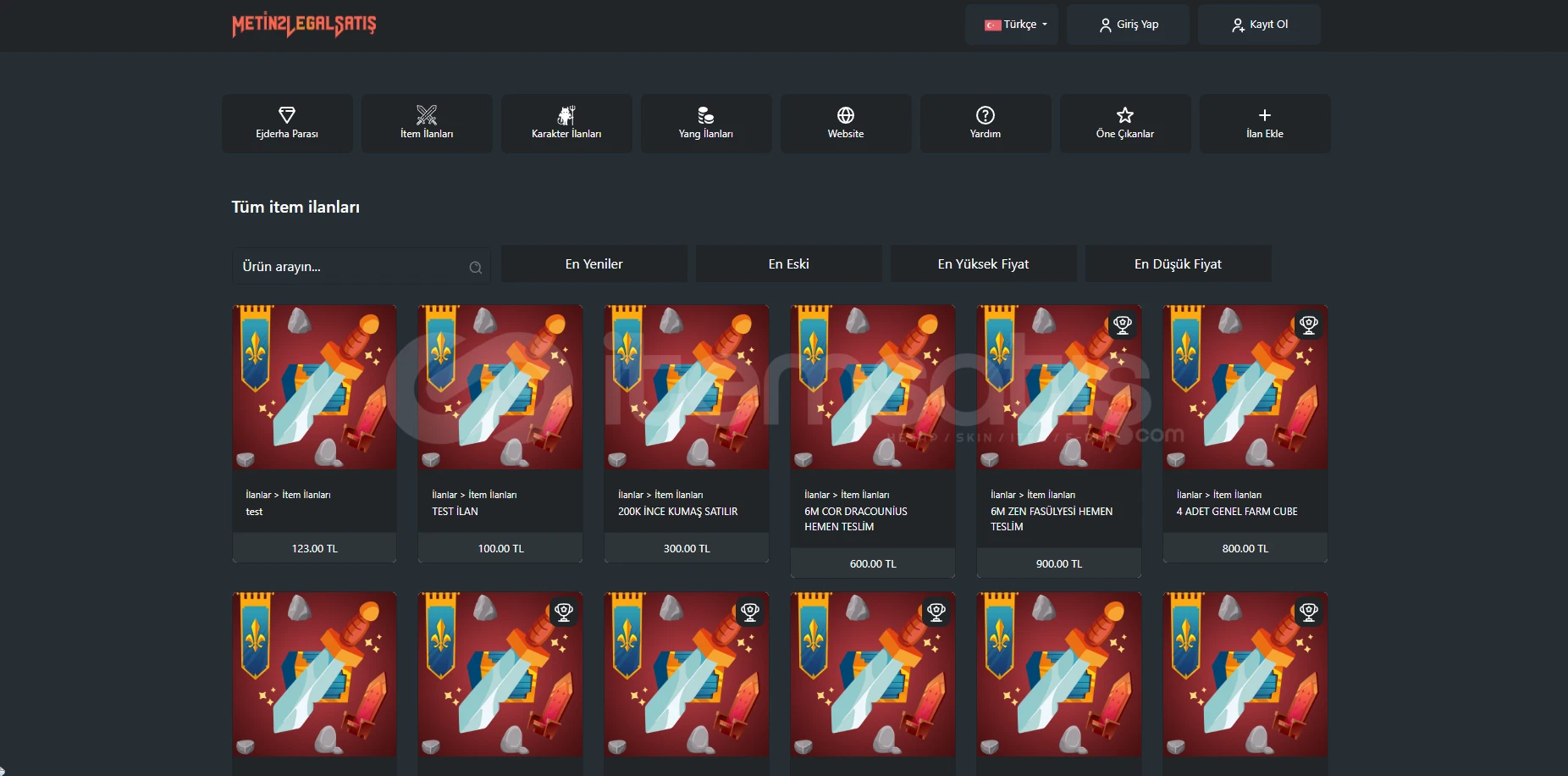Add a new listing with İlan Ekle

tap(1265, 124)
